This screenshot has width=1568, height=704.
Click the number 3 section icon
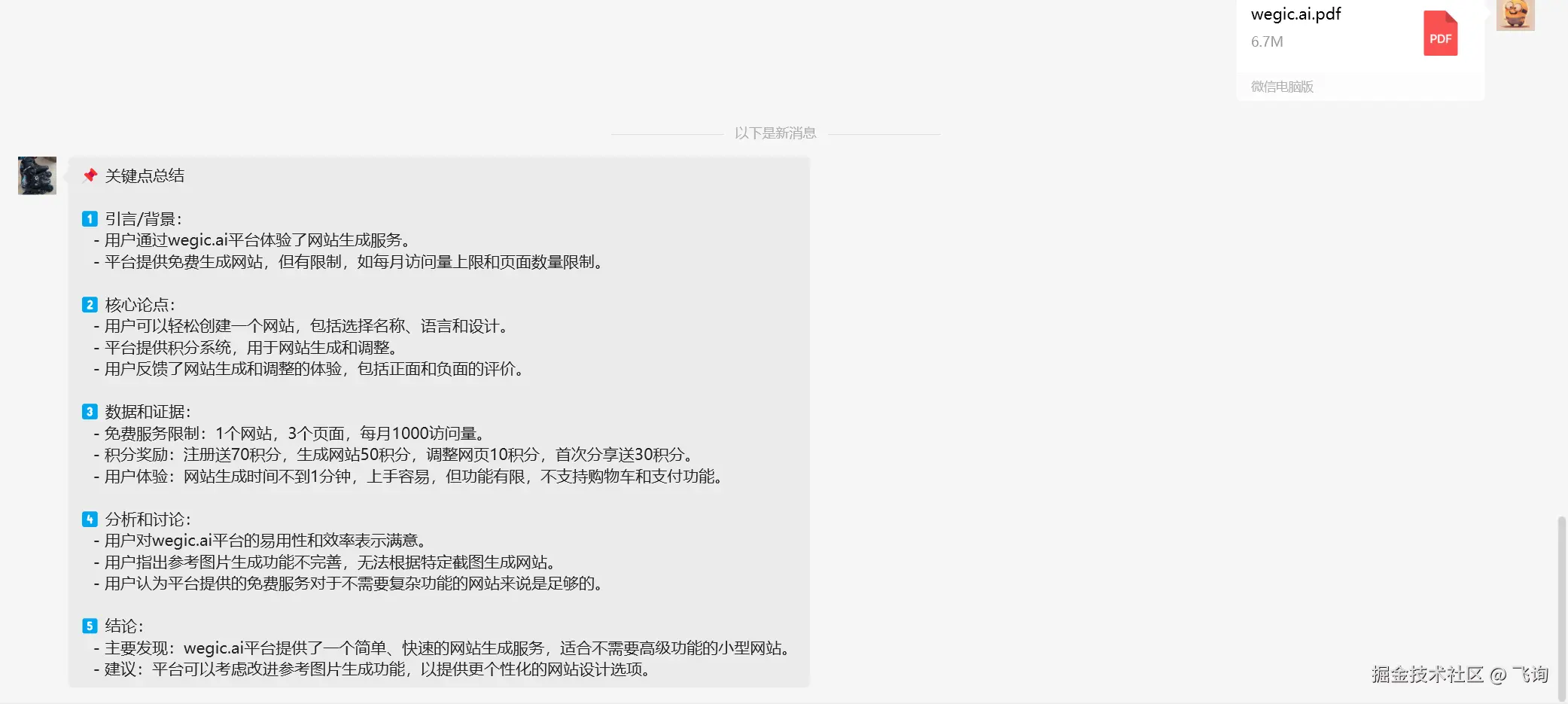coord(90,412)
